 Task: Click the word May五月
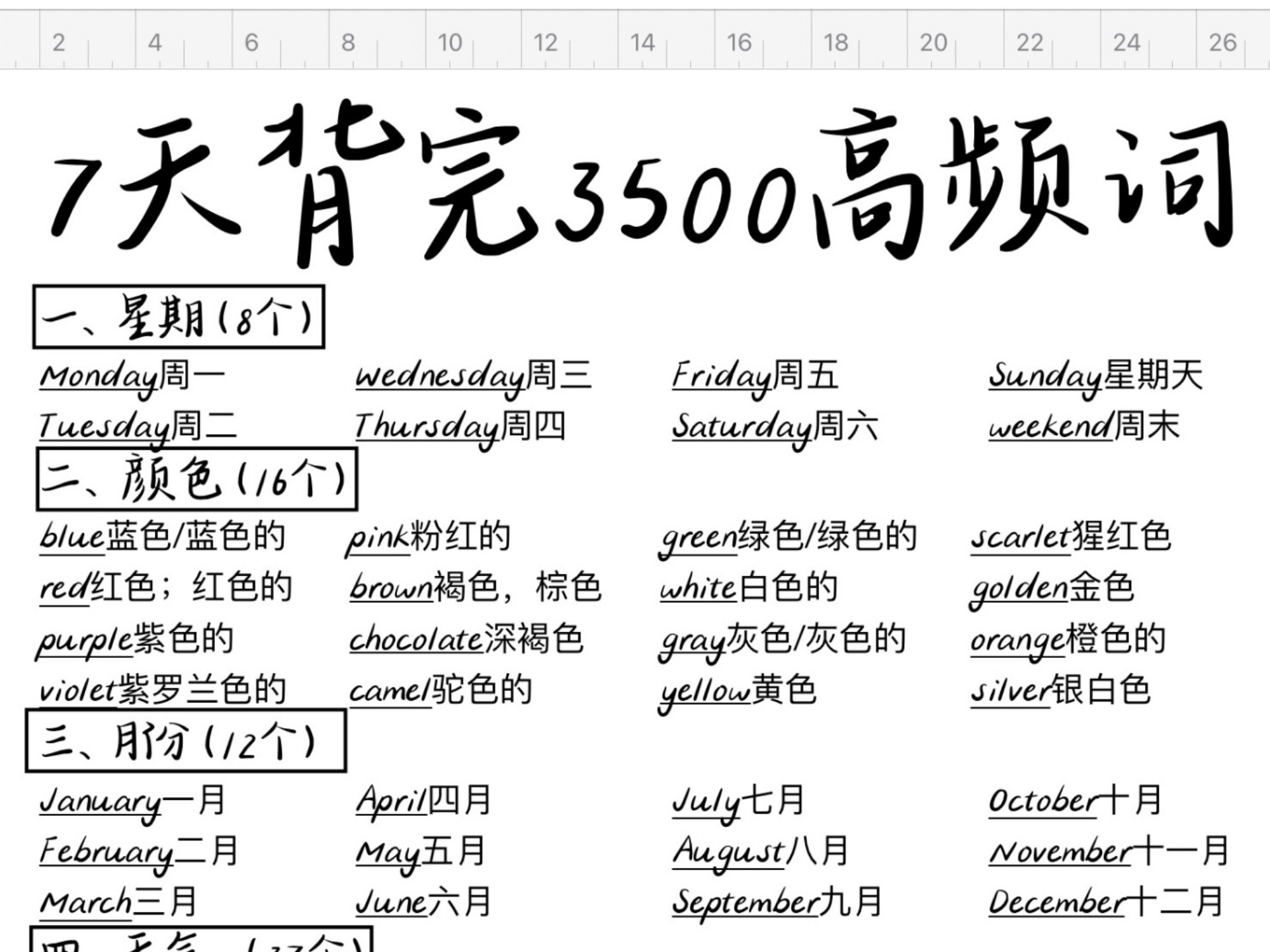pyautogui.click(x=421, y=854)
